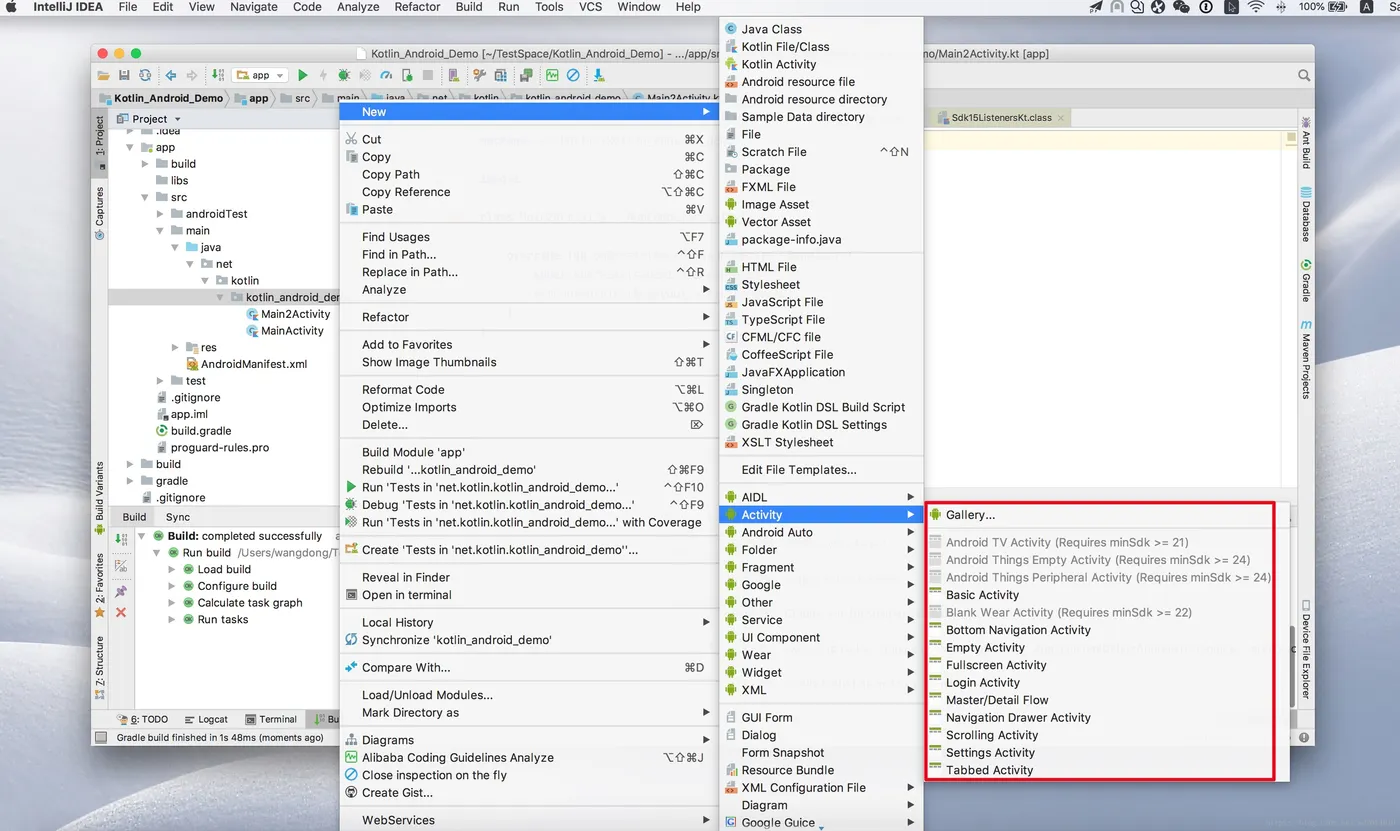
Task: Expand the build folder under app
Action: 146,164
